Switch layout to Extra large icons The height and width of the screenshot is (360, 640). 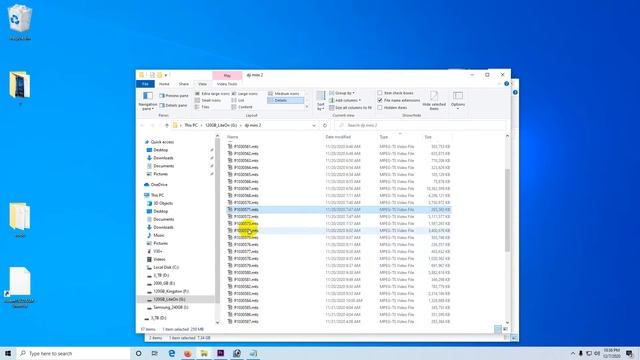click(x=212, y=93)
